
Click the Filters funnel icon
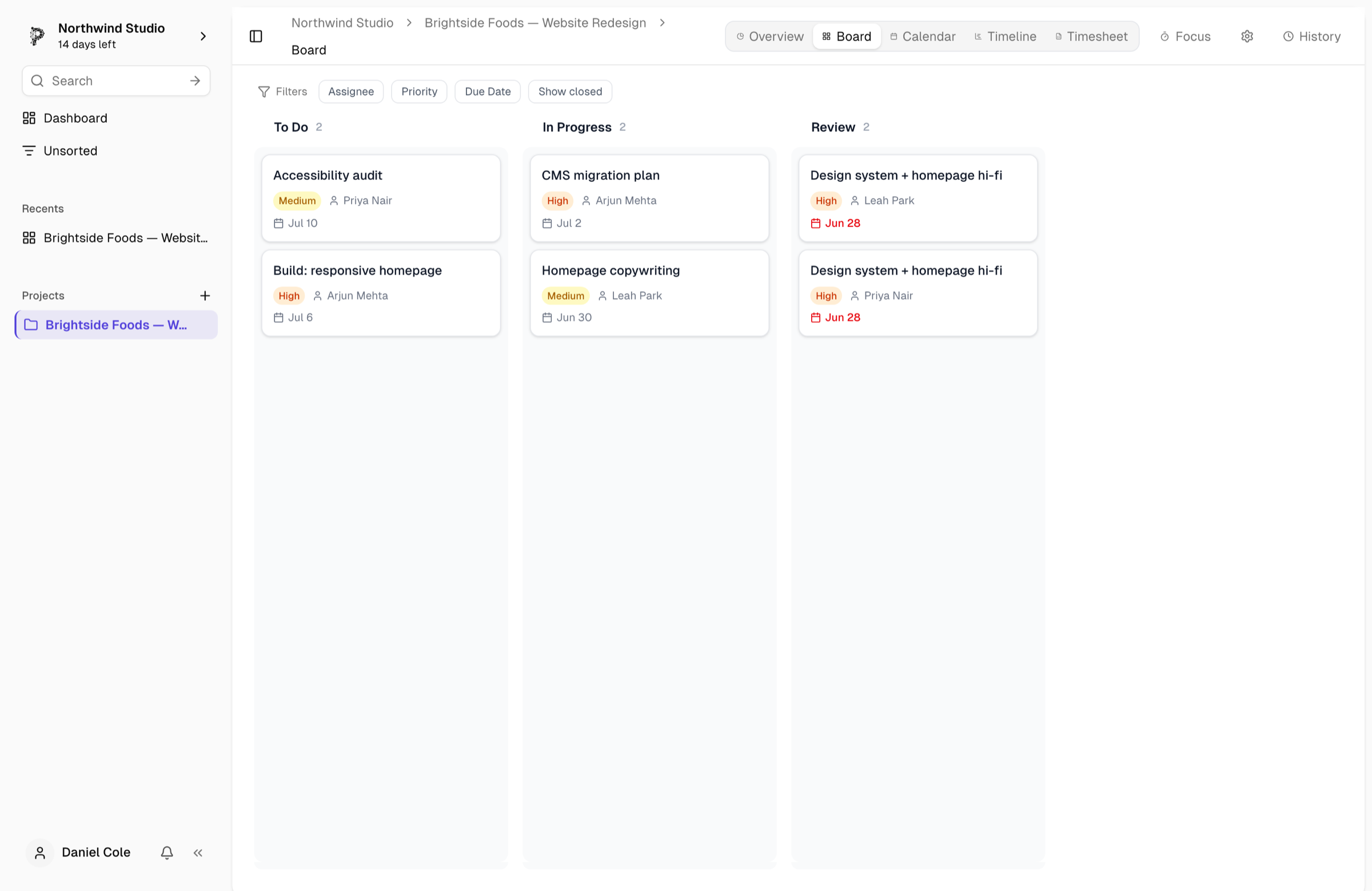(x=264, y=92)
